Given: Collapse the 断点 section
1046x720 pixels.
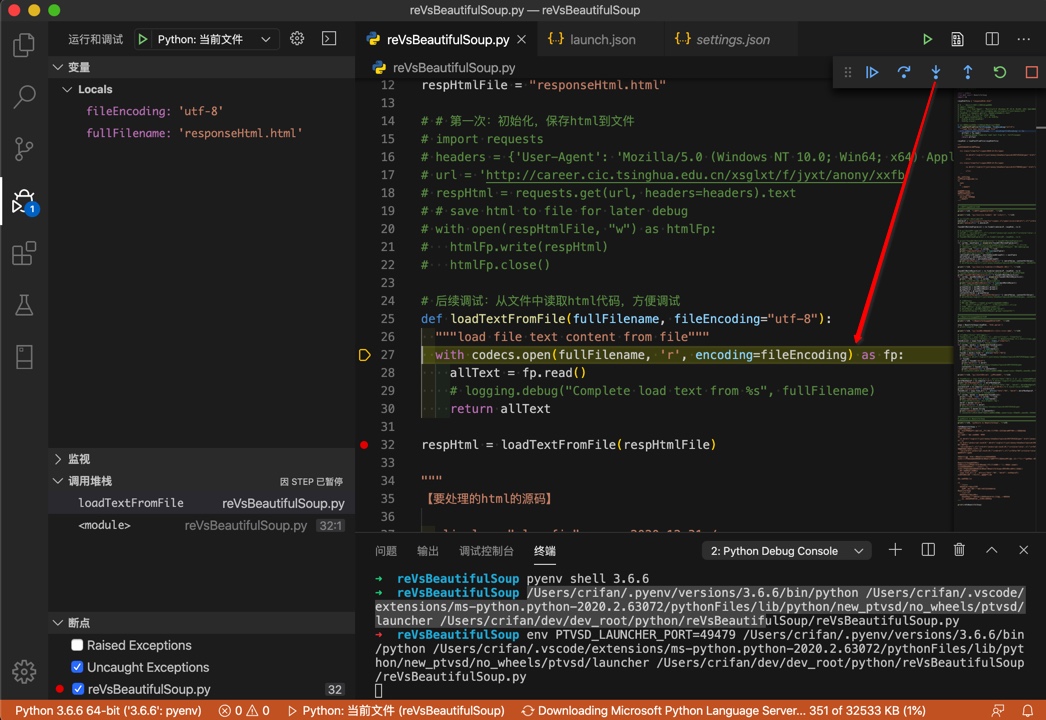Looking at the screenshot, I should click(x=58, y=623).
